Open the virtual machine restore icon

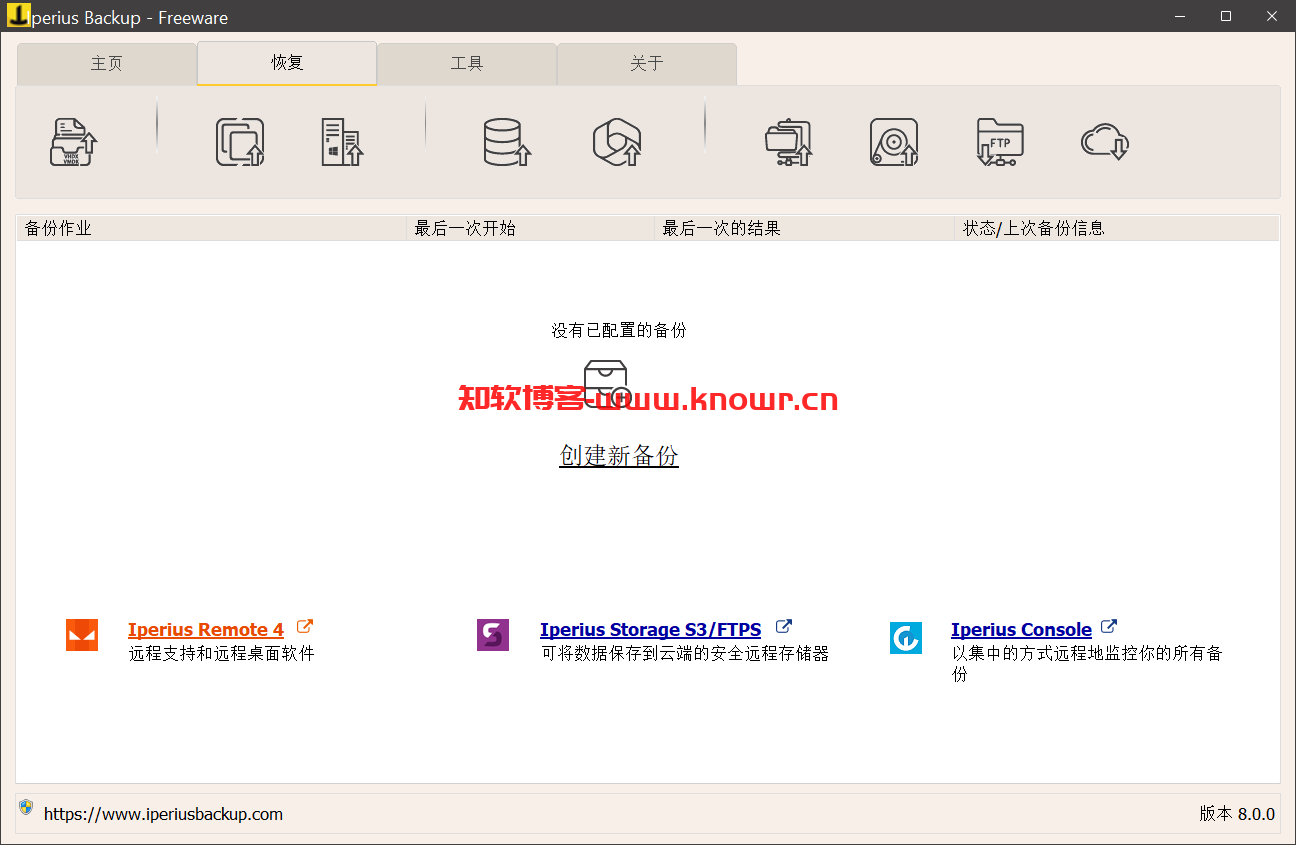(241, 142)
